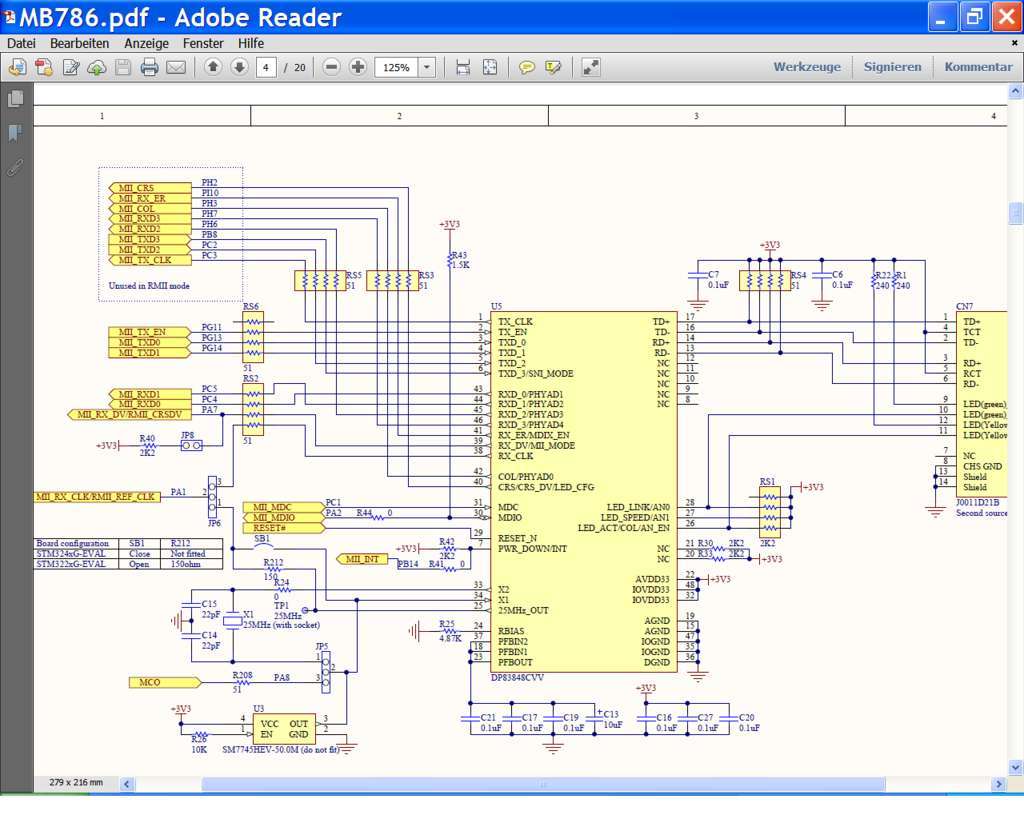Open the add text and sign tool icon

coord(71,67)
